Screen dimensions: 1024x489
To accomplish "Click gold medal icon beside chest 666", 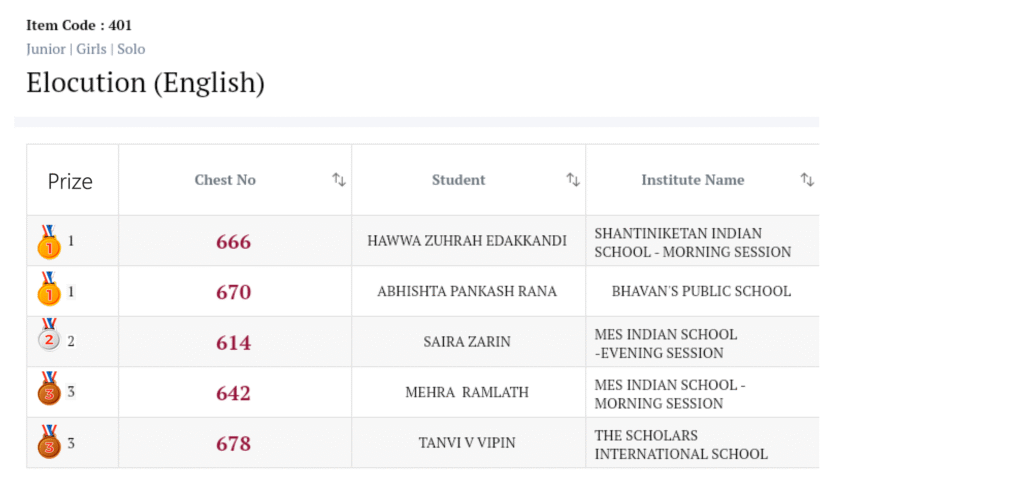I will [x=48, y=242].
